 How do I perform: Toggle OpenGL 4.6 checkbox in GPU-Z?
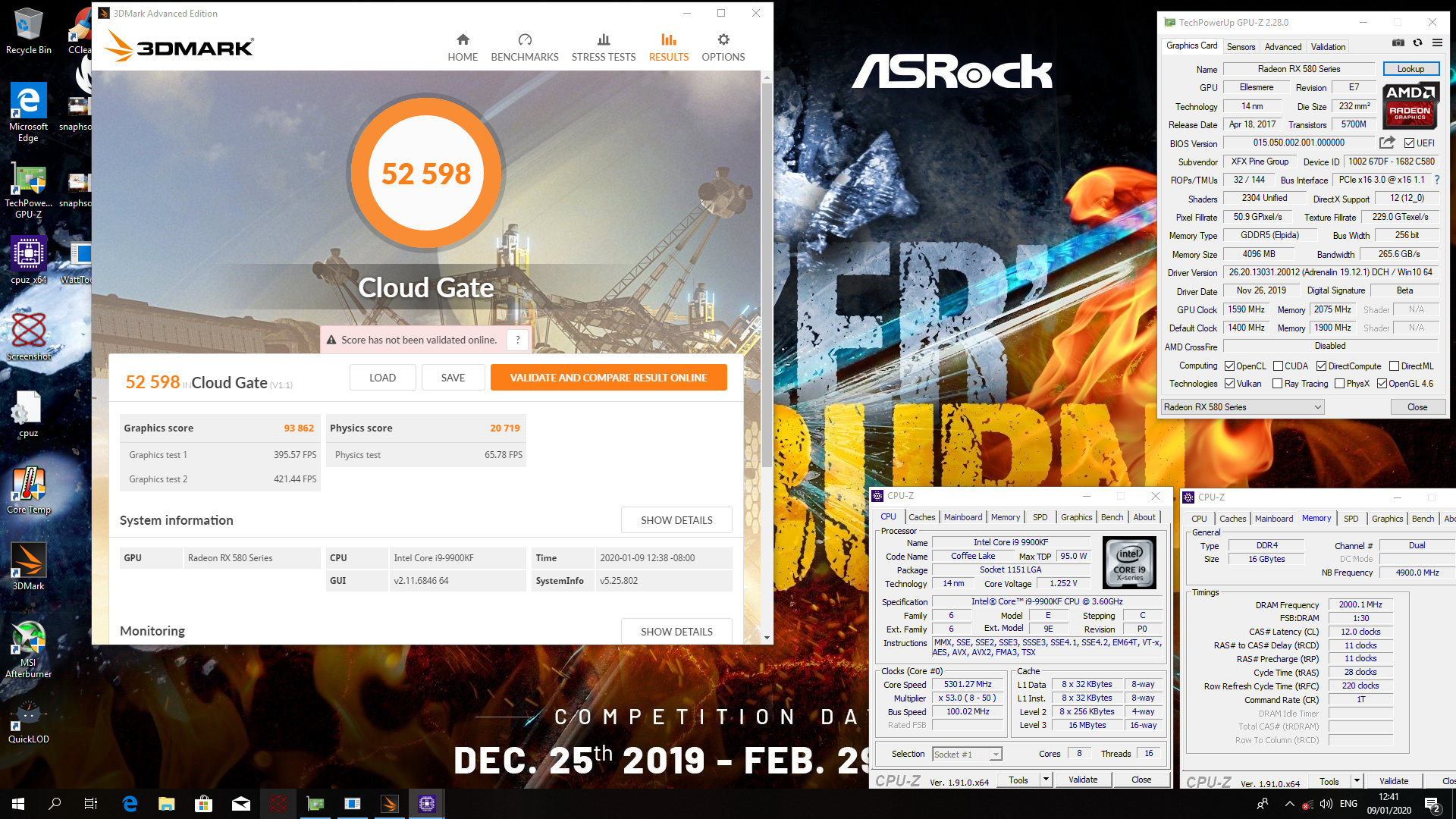point(1382,384)
